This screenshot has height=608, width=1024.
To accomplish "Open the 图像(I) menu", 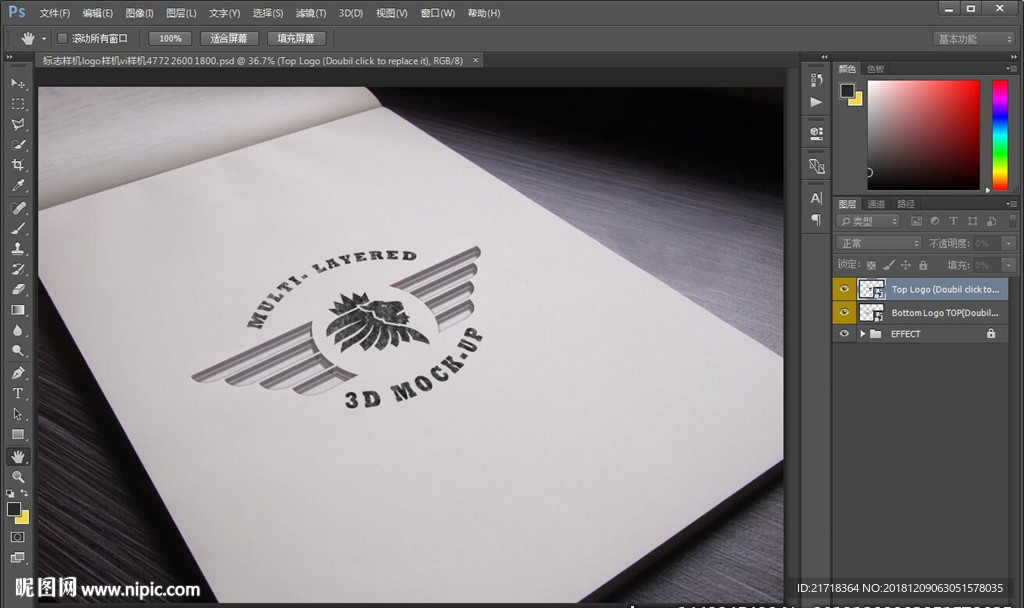I will click(139, 13).
